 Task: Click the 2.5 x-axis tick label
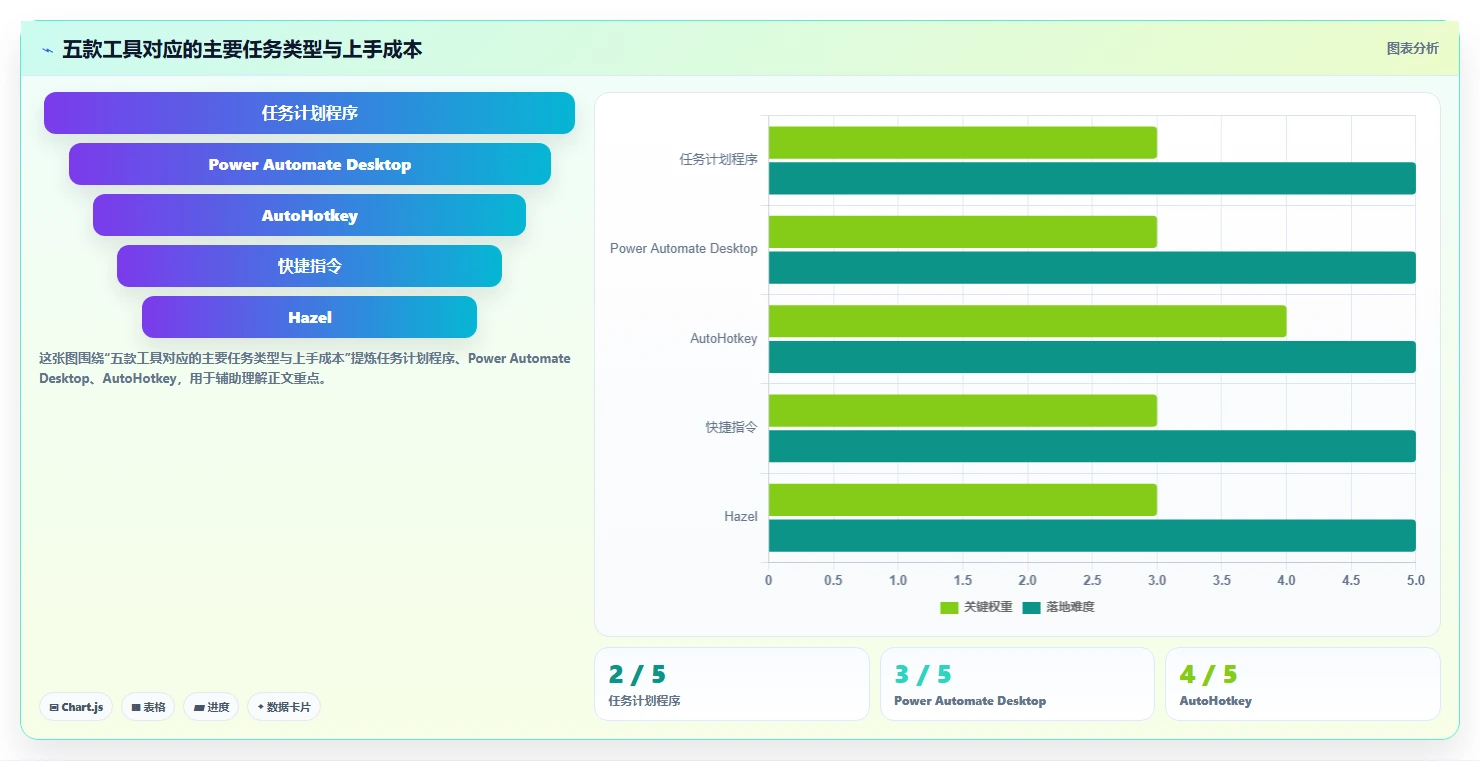click(1092, 580)
